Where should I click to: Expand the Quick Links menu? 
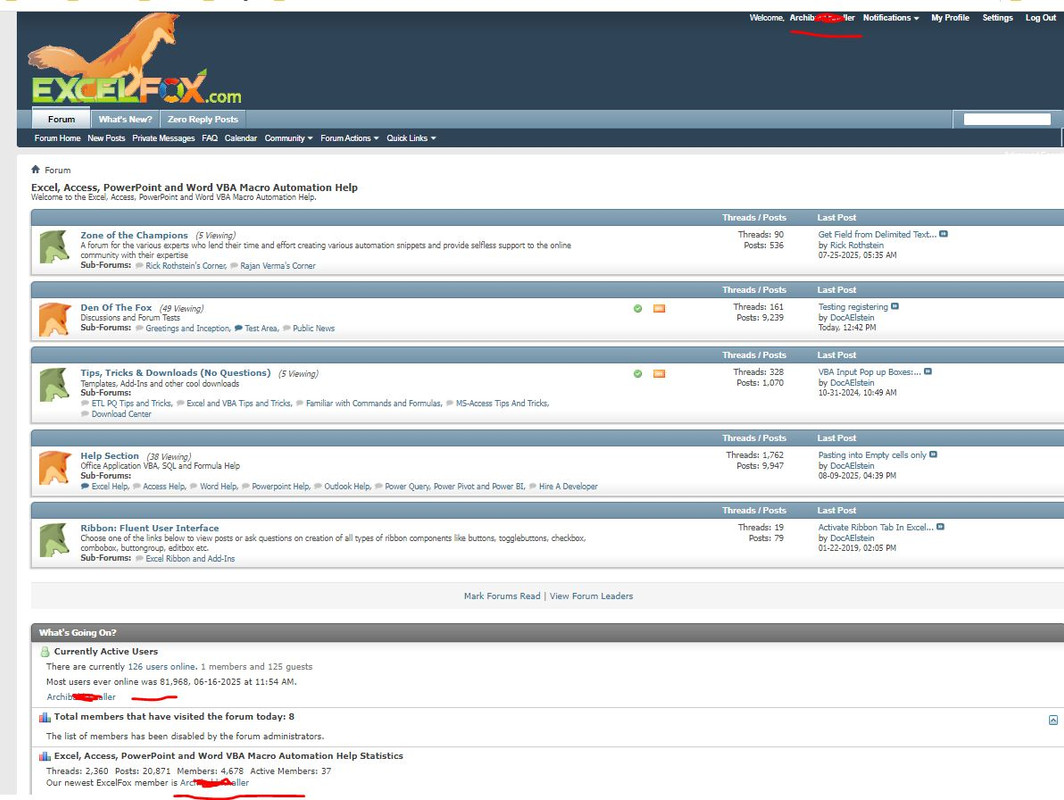coord(411,138)
